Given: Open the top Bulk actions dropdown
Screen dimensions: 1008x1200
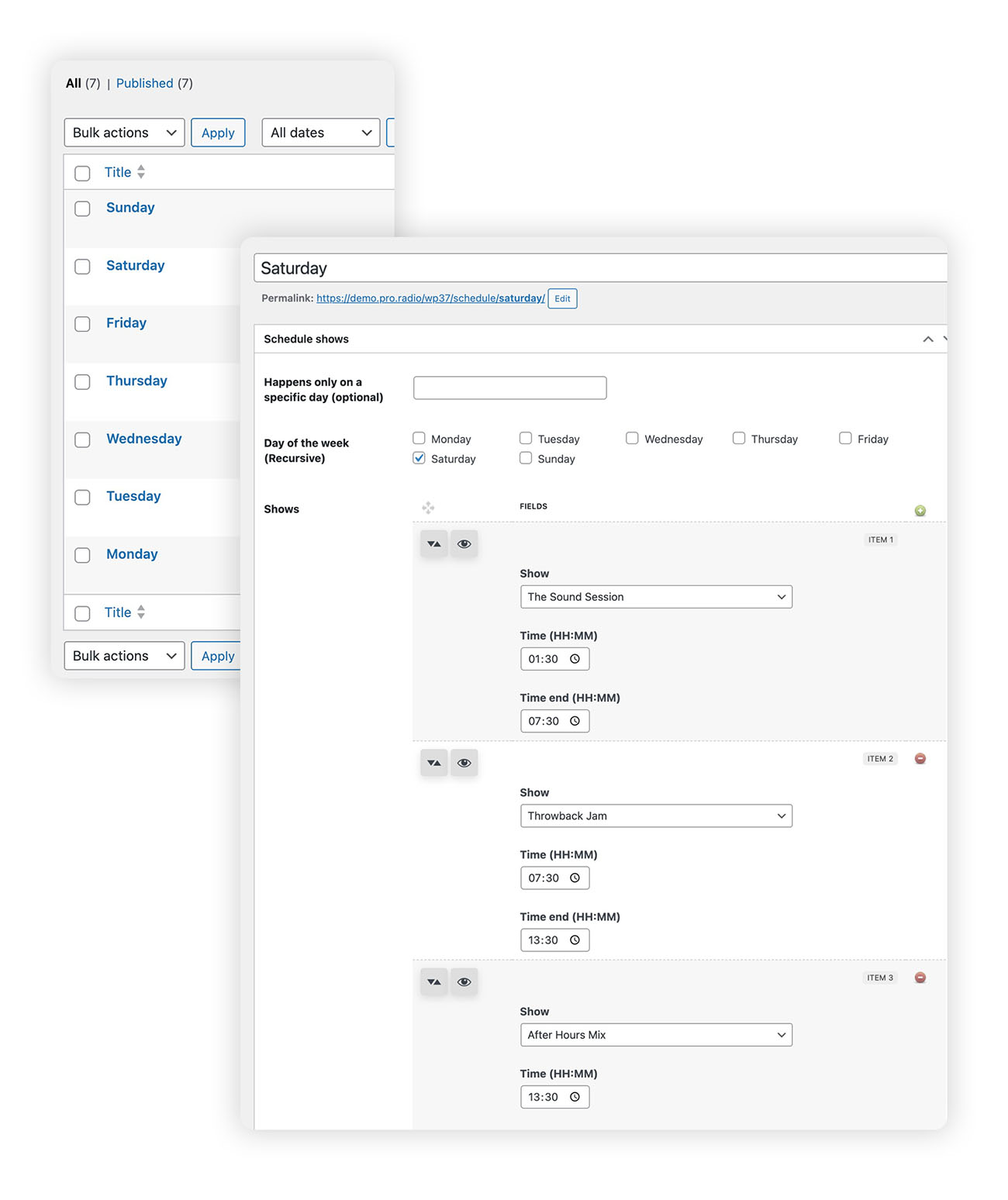Looking at the screenshot, I should coord(124,133).
